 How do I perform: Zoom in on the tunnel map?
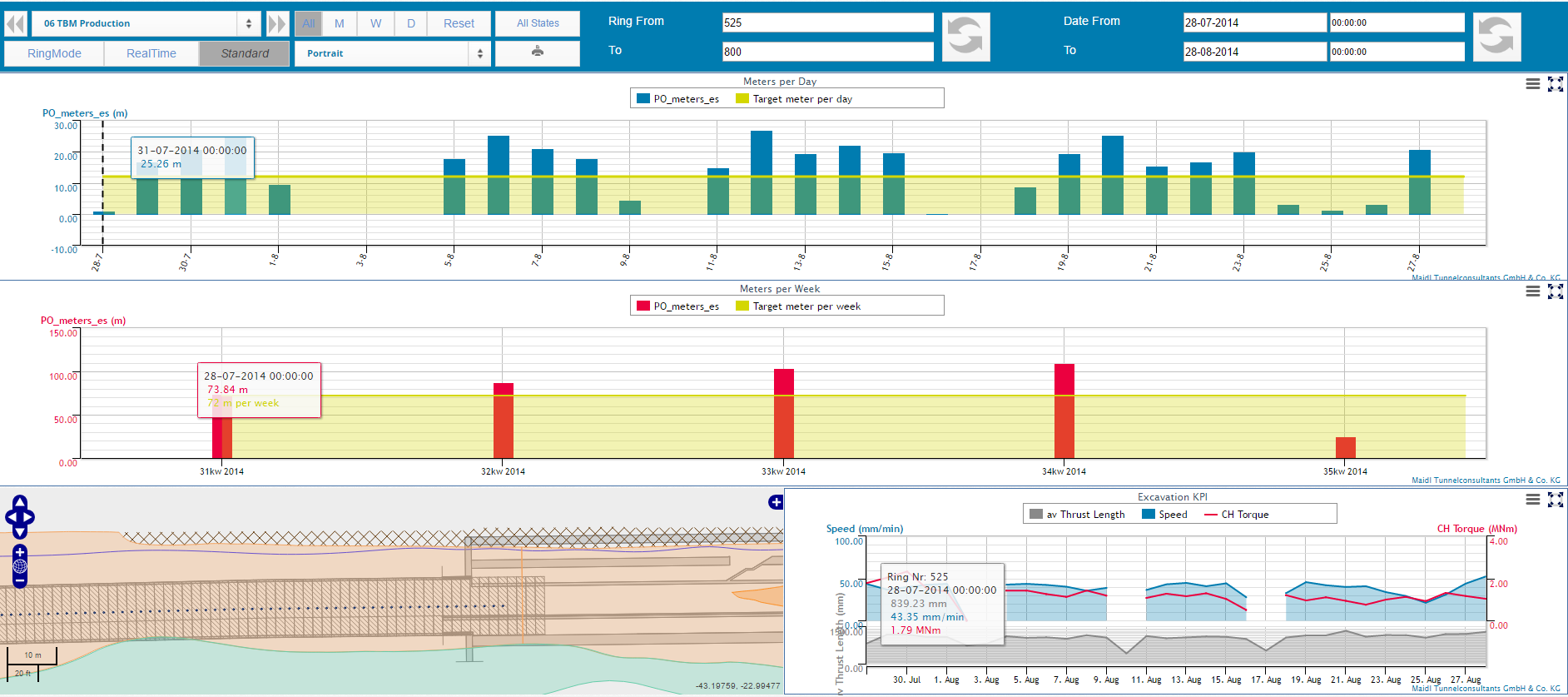tap(20, 552)
